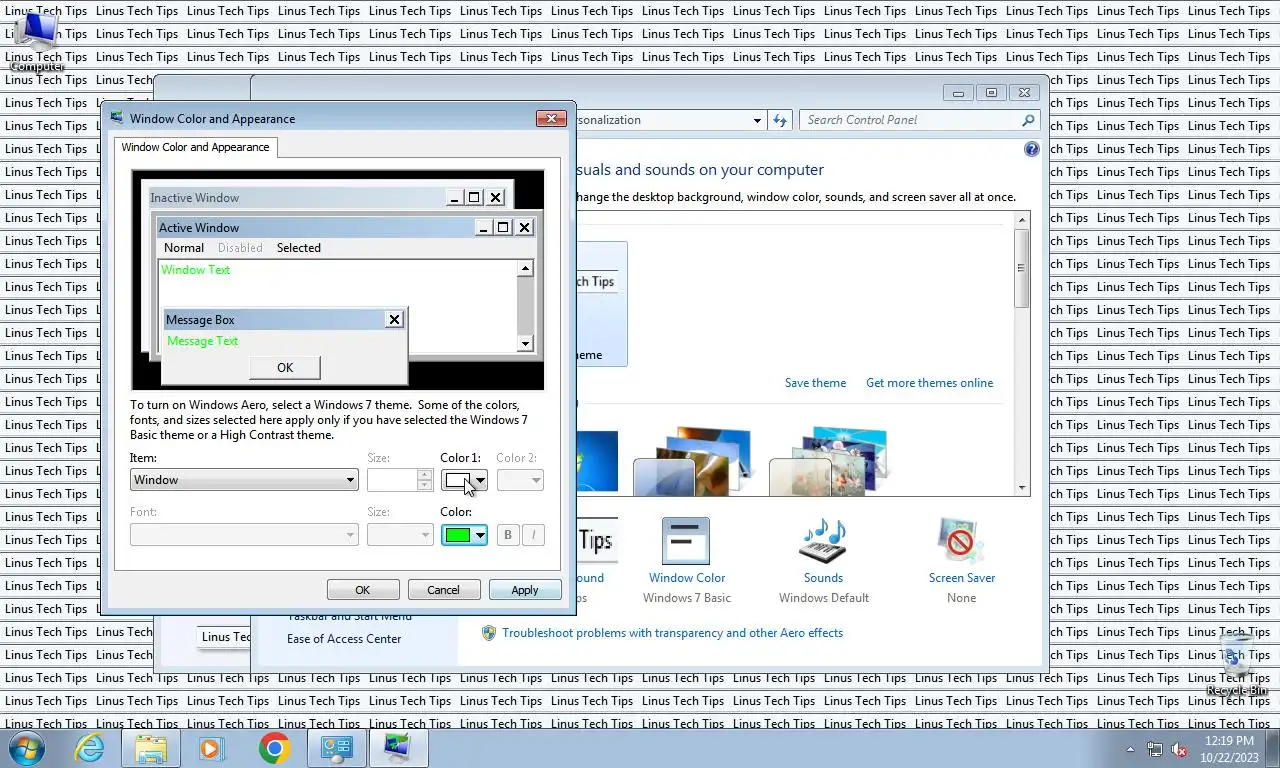Select the Characters theme thumbnail
This screenshot has width=1280, height=768.
828,461
